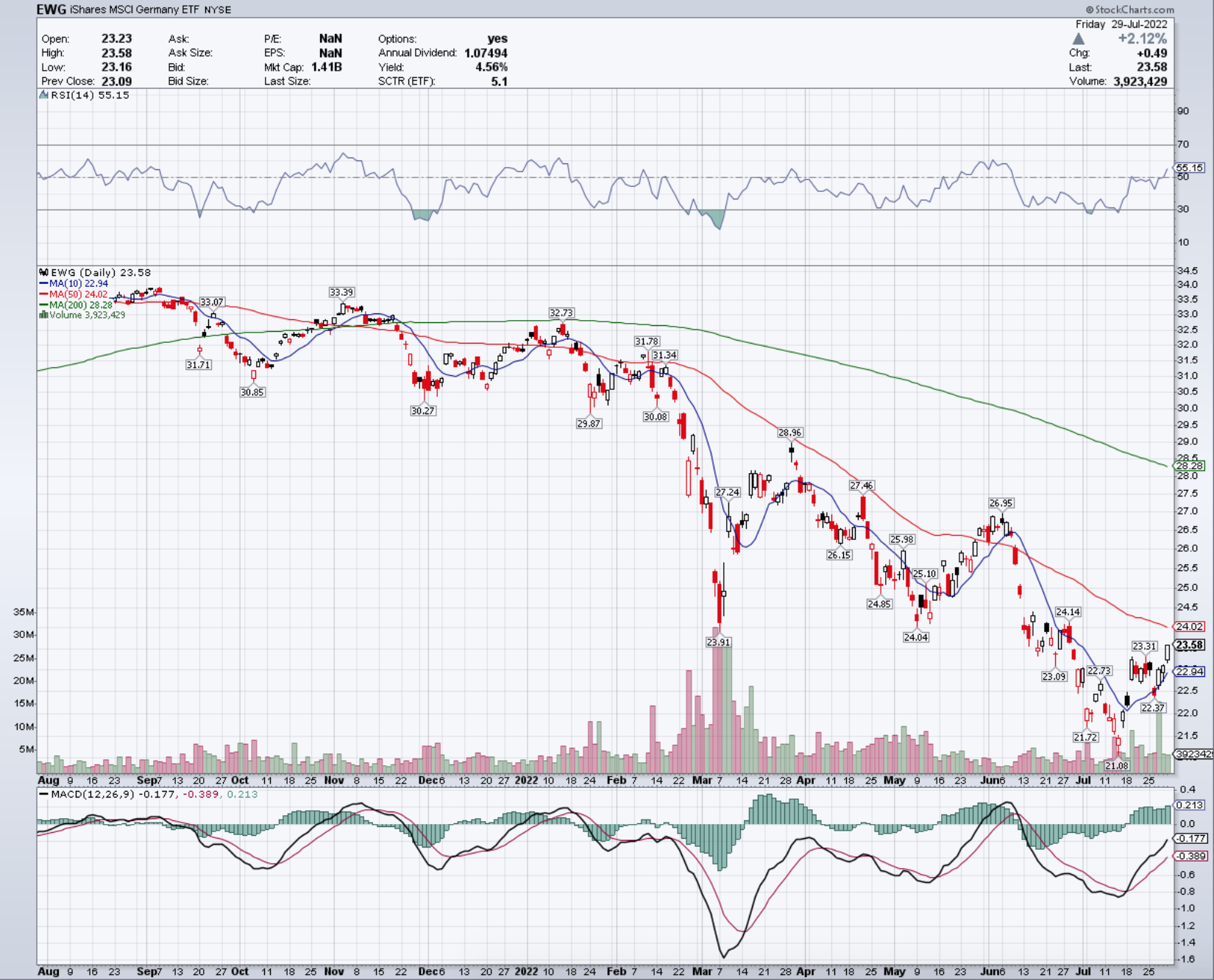Click the Chg value +0.49
Screen dimensions: 1214x980
[x=1152, y=53]
